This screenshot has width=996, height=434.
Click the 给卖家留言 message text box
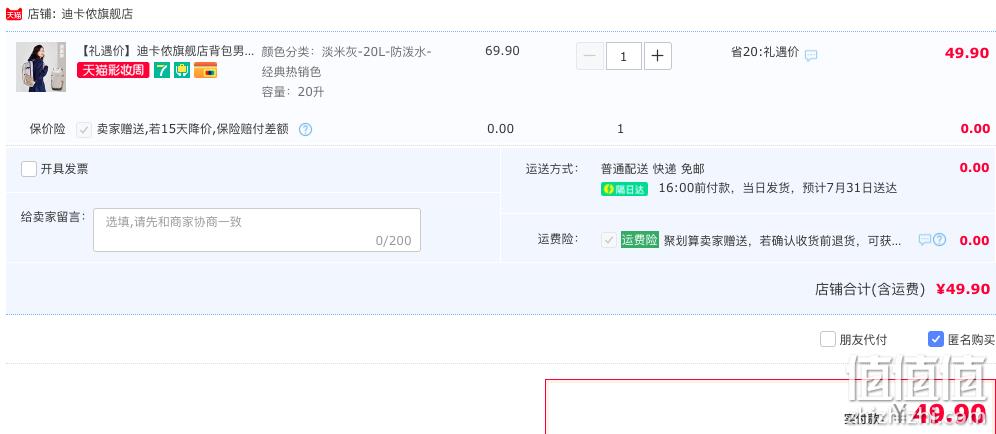[x=257, y=230]
